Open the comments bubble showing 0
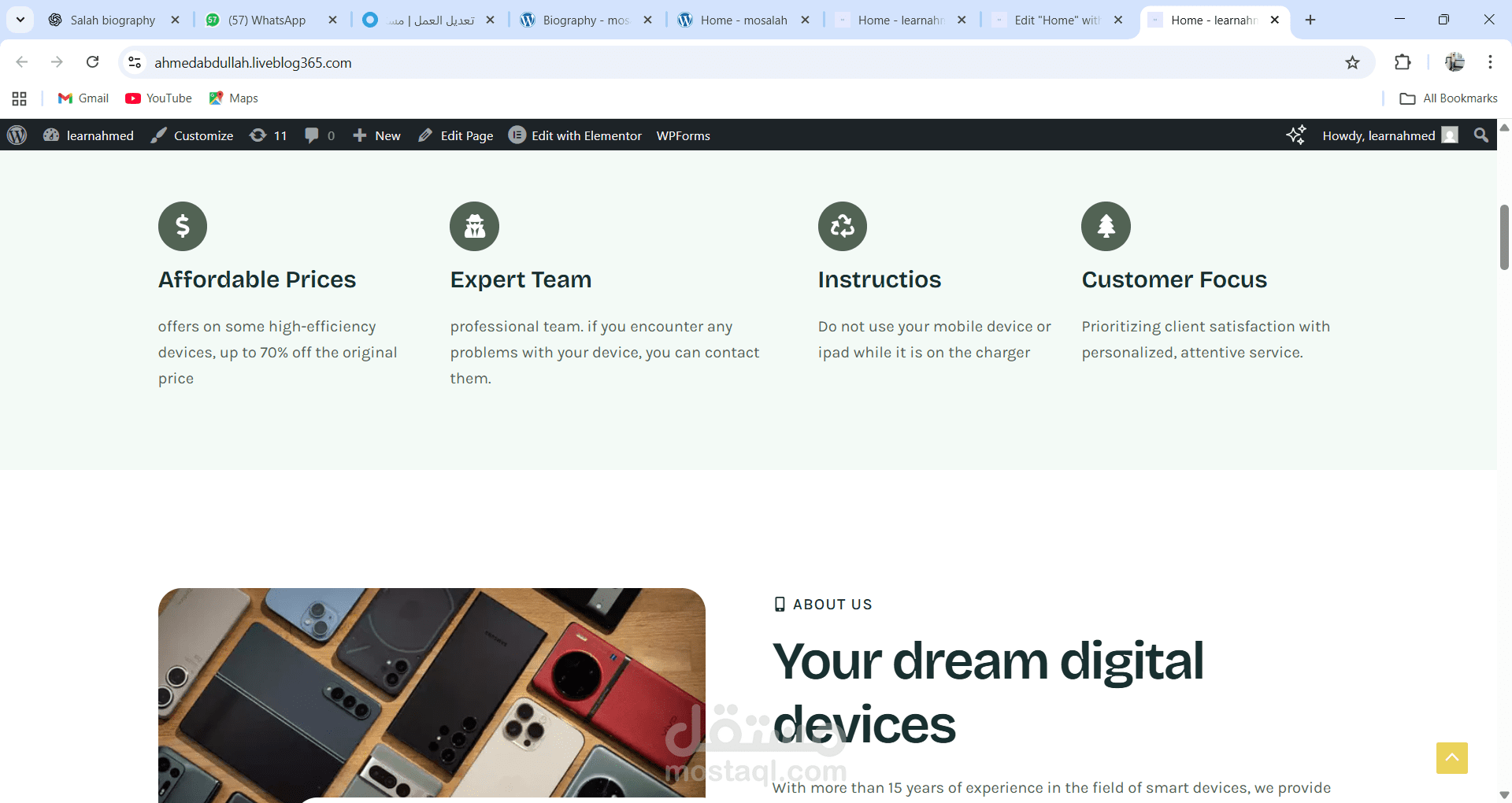 click(320, 135)
